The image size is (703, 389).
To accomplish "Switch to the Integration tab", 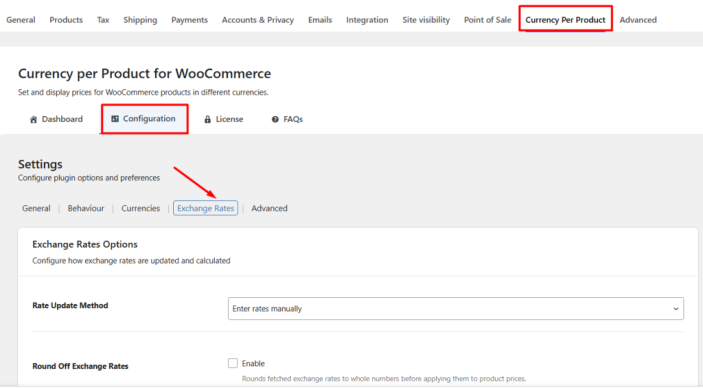I will (367, 20).
